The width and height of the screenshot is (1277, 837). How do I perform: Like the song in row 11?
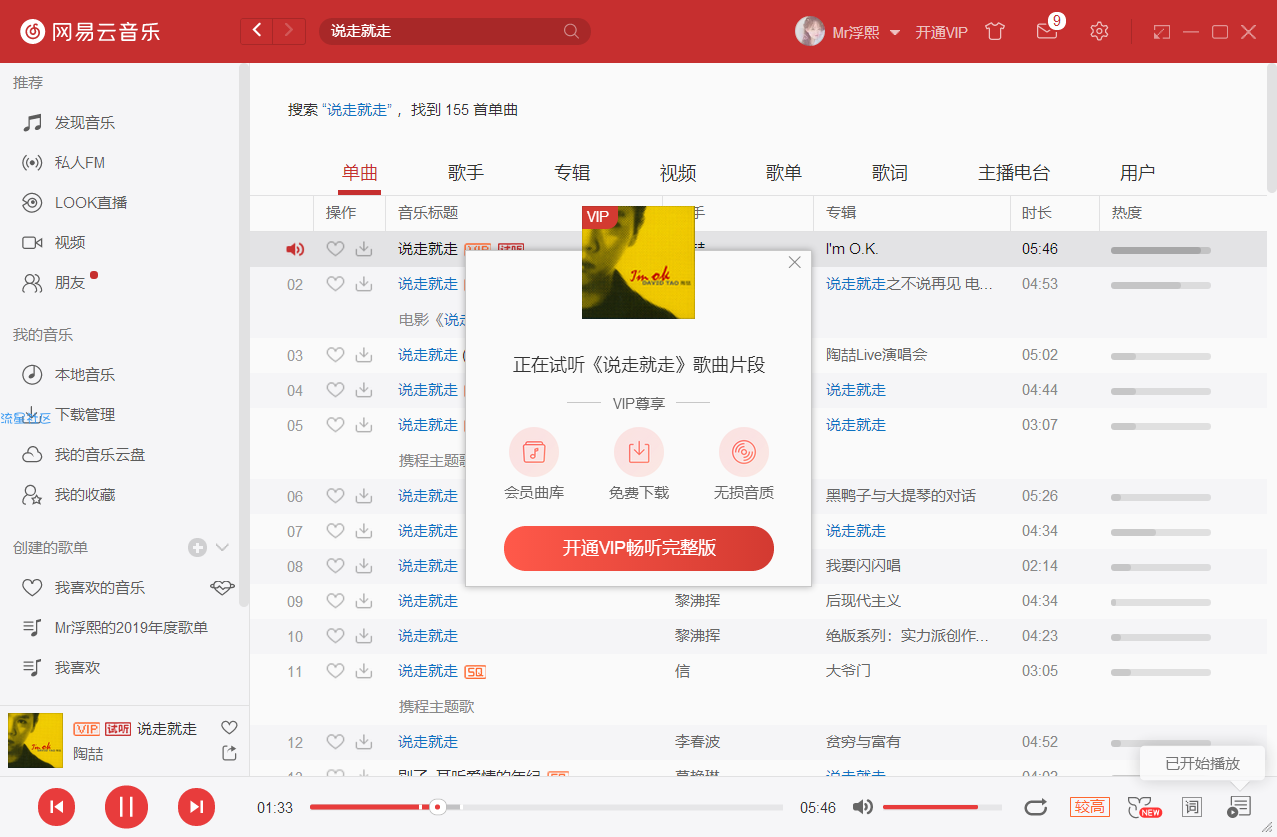tap(335, 671)
